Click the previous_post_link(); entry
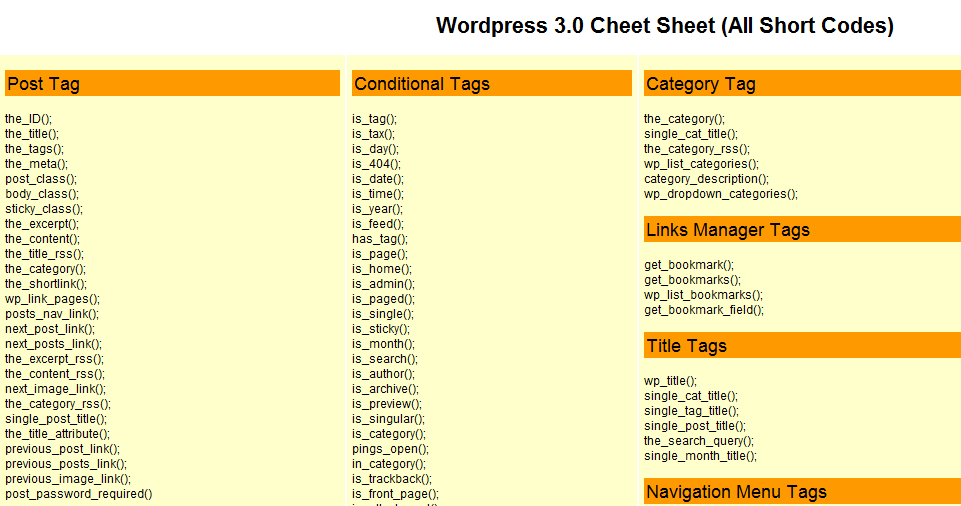The width and height of the screenshot is (961, 506). coord(63,449)
